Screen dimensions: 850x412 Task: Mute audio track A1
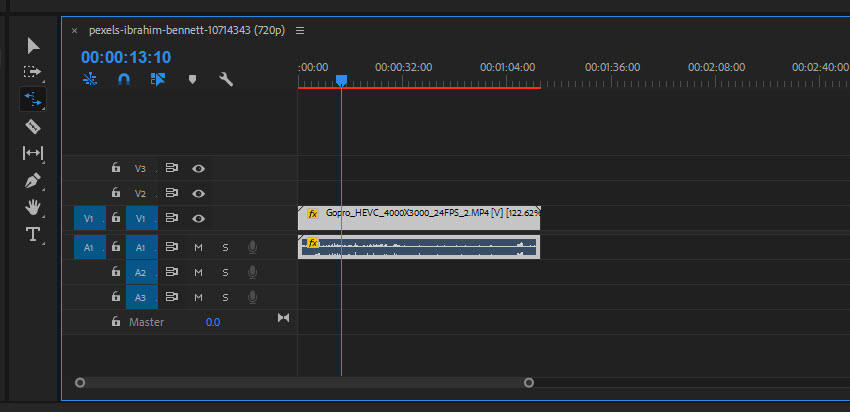198,247
